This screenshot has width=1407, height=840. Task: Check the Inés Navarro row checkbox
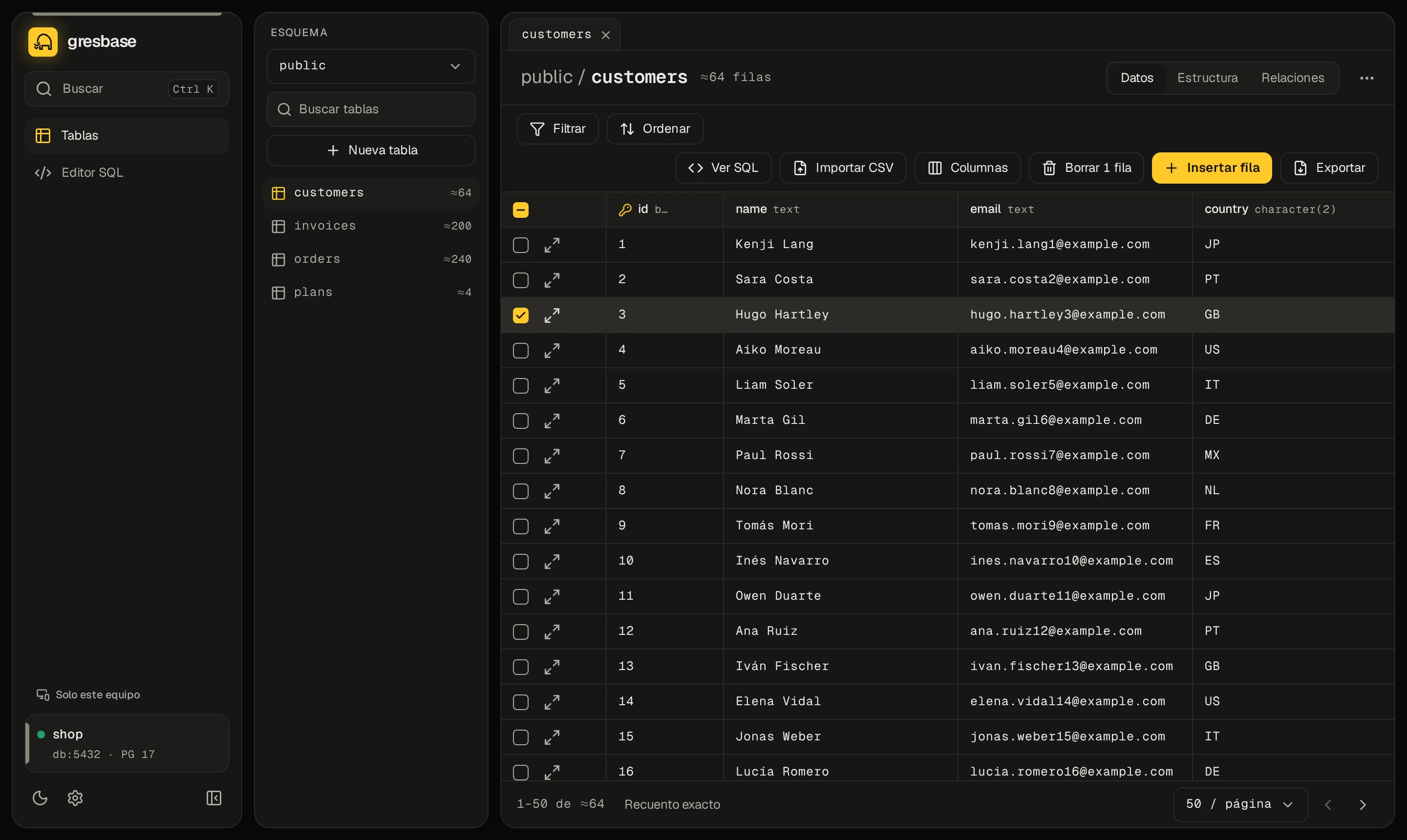pos(520,562)
